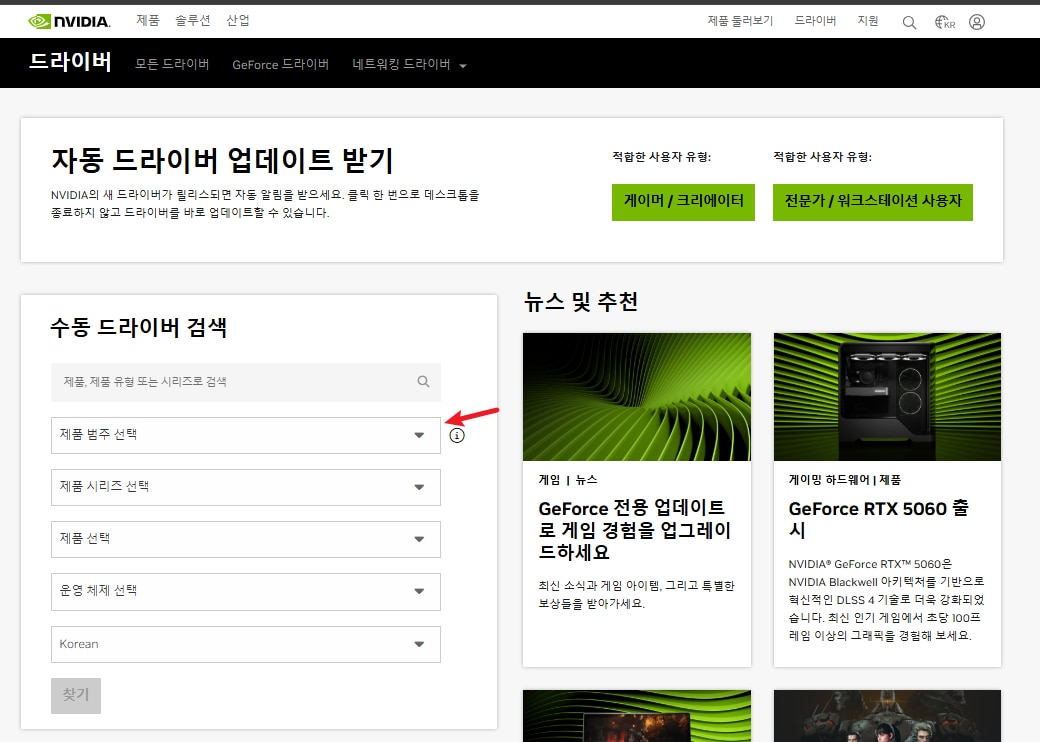
Task: Click the GeForce green waves news thumbnail
Action: coord(636,396)
